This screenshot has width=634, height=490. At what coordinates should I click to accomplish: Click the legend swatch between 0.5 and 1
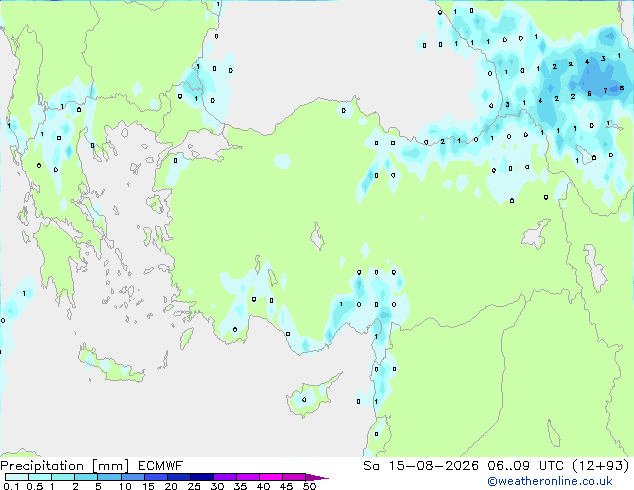click(x=40, y=477)
